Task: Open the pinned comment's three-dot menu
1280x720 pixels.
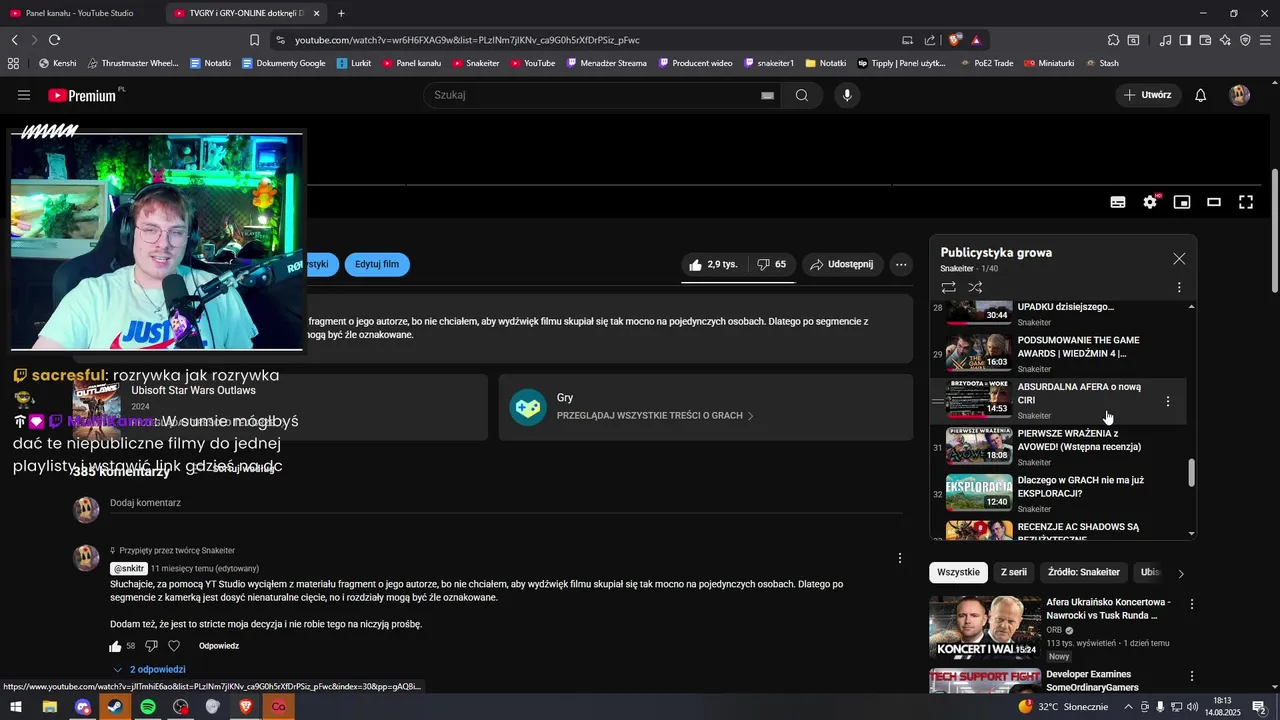Action: (900, 558)
